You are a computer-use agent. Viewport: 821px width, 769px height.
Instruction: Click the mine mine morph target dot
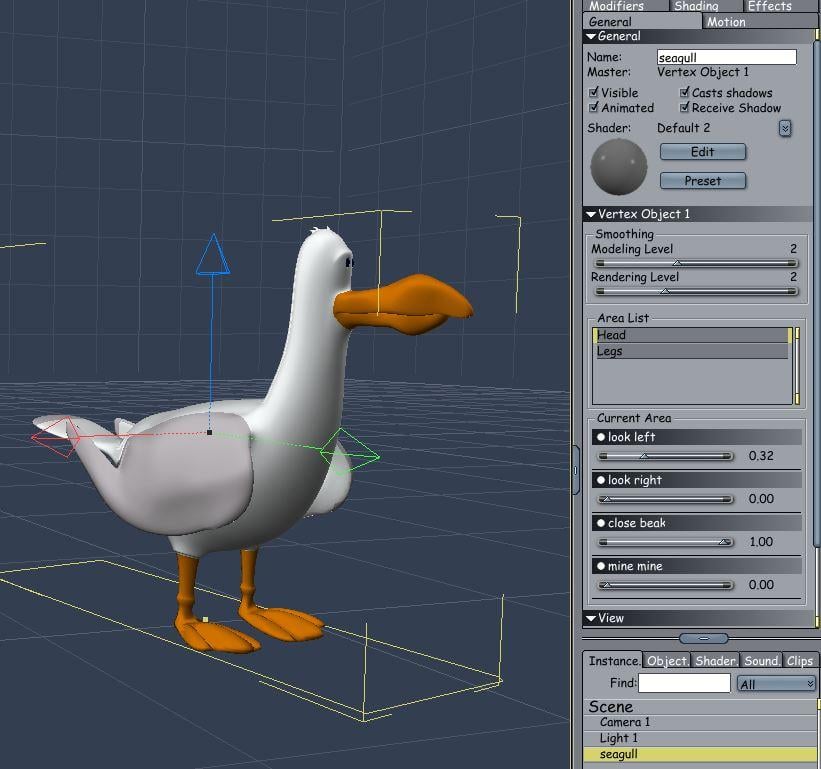tap(601, 565)
